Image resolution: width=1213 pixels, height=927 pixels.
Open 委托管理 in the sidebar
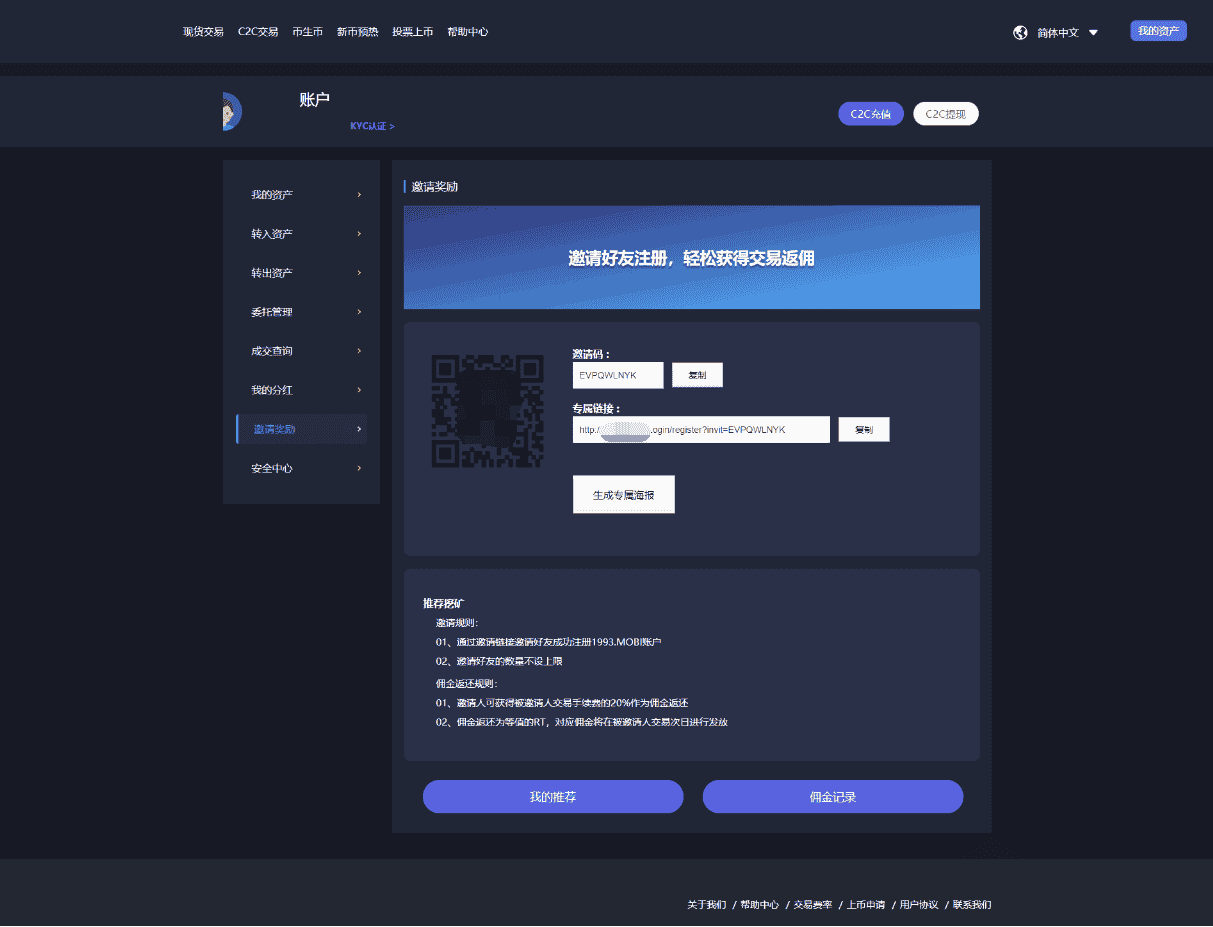coord(272,312)
